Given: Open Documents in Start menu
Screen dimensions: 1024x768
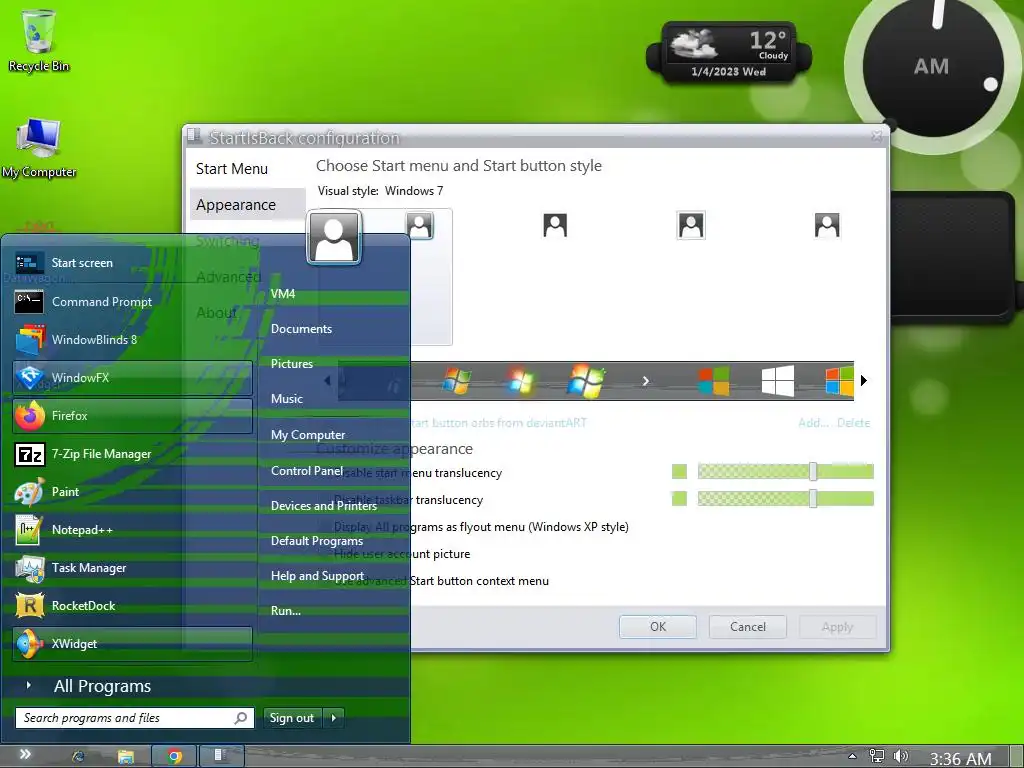Looking at the screenshot, I should click(x=301, y=329).
